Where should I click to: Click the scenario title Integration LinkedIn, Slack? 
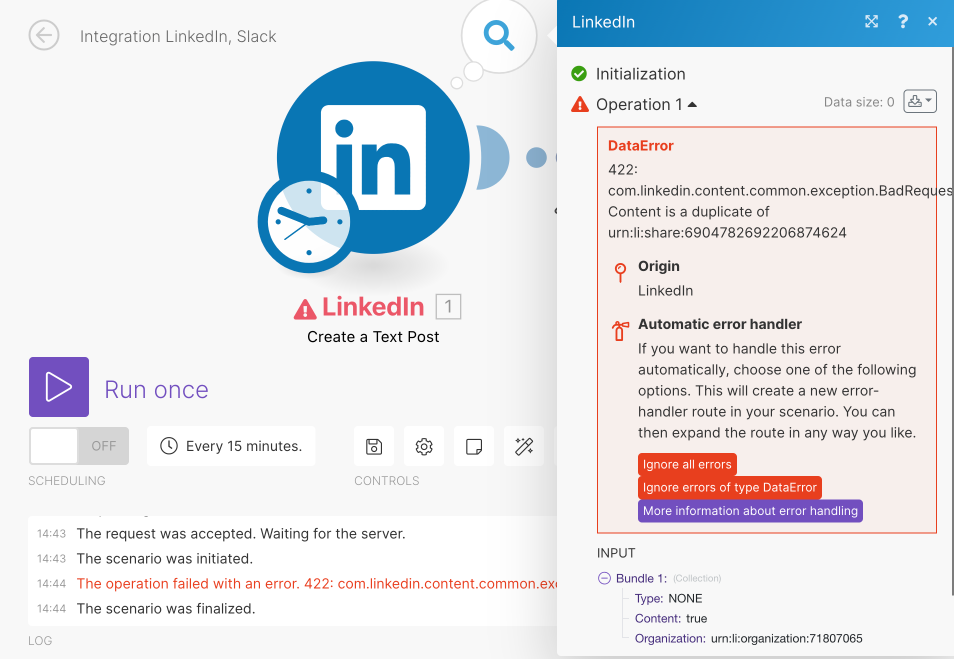pos(178,37)
